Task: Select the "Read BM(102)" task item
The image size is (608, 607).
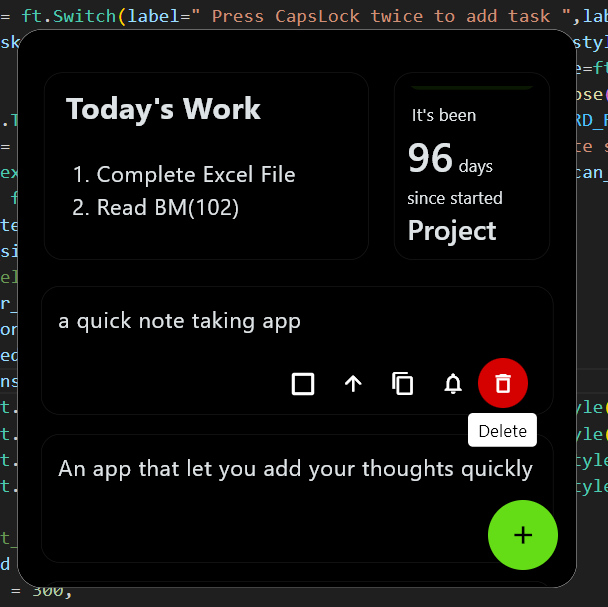Action: coord(167,208)
